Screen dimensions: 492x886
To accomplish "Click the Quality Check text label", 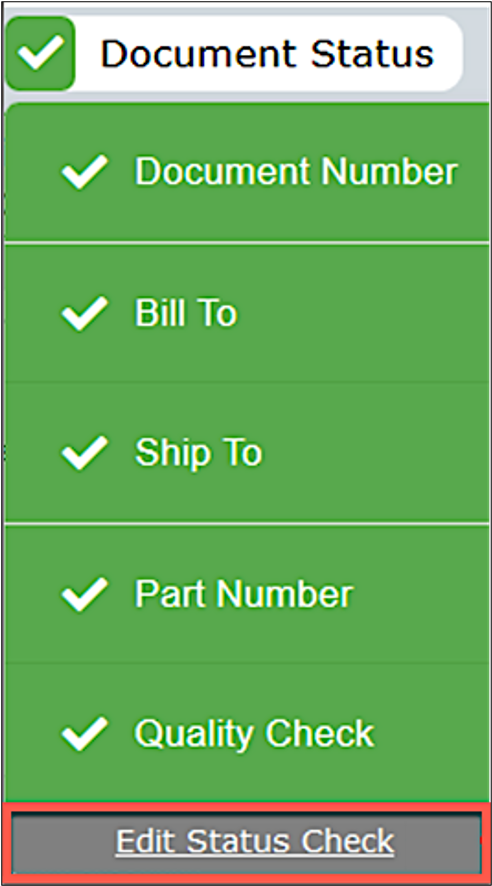I will 254,733.
